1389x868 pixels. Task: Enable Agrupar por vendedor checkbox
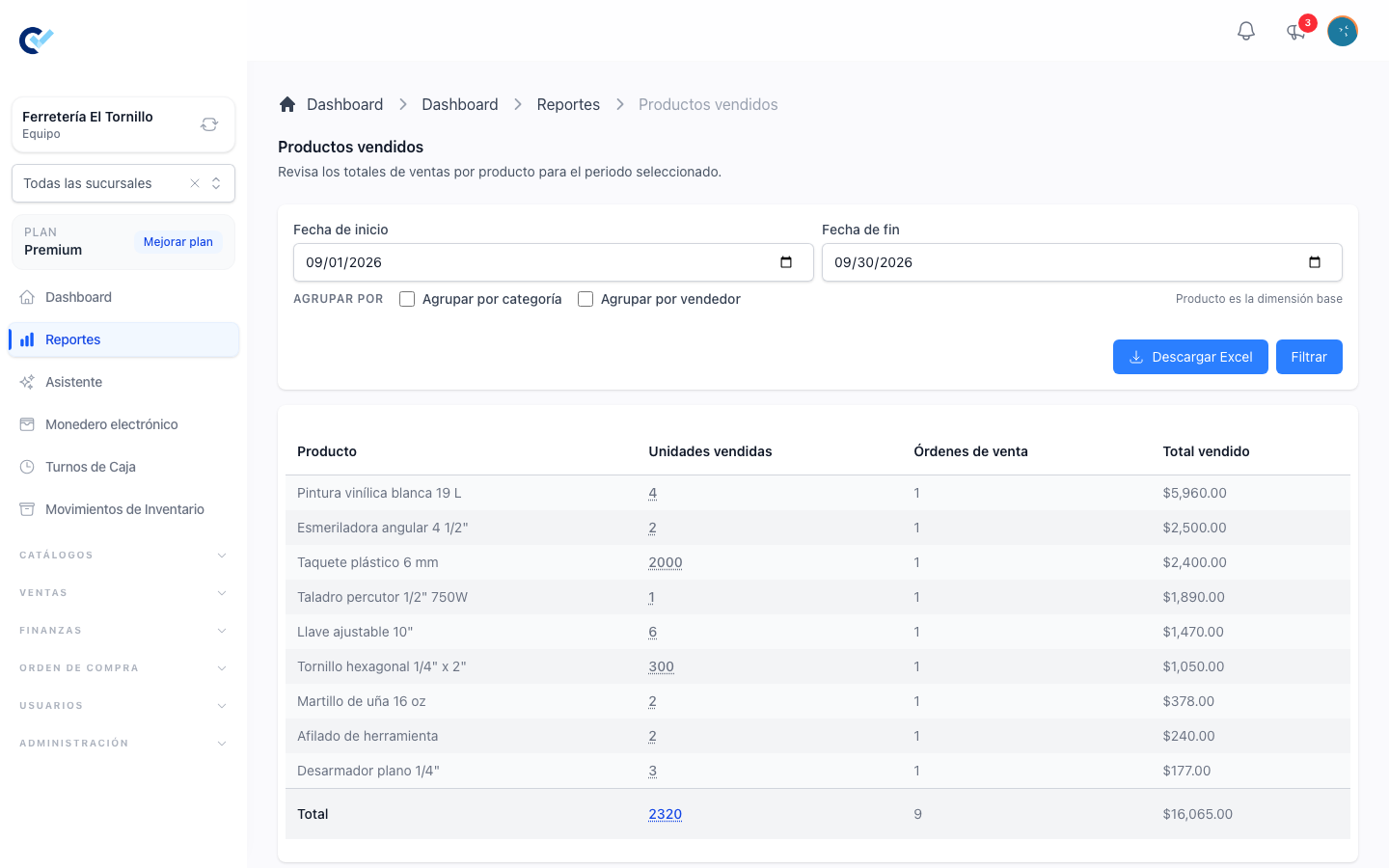pyautogui.click(x=586, y=299)
